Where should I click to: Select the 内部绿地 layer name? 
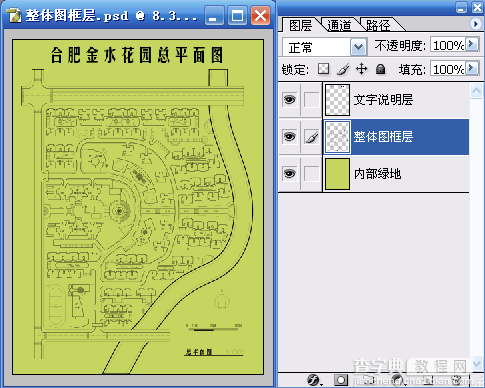(377, 174)
